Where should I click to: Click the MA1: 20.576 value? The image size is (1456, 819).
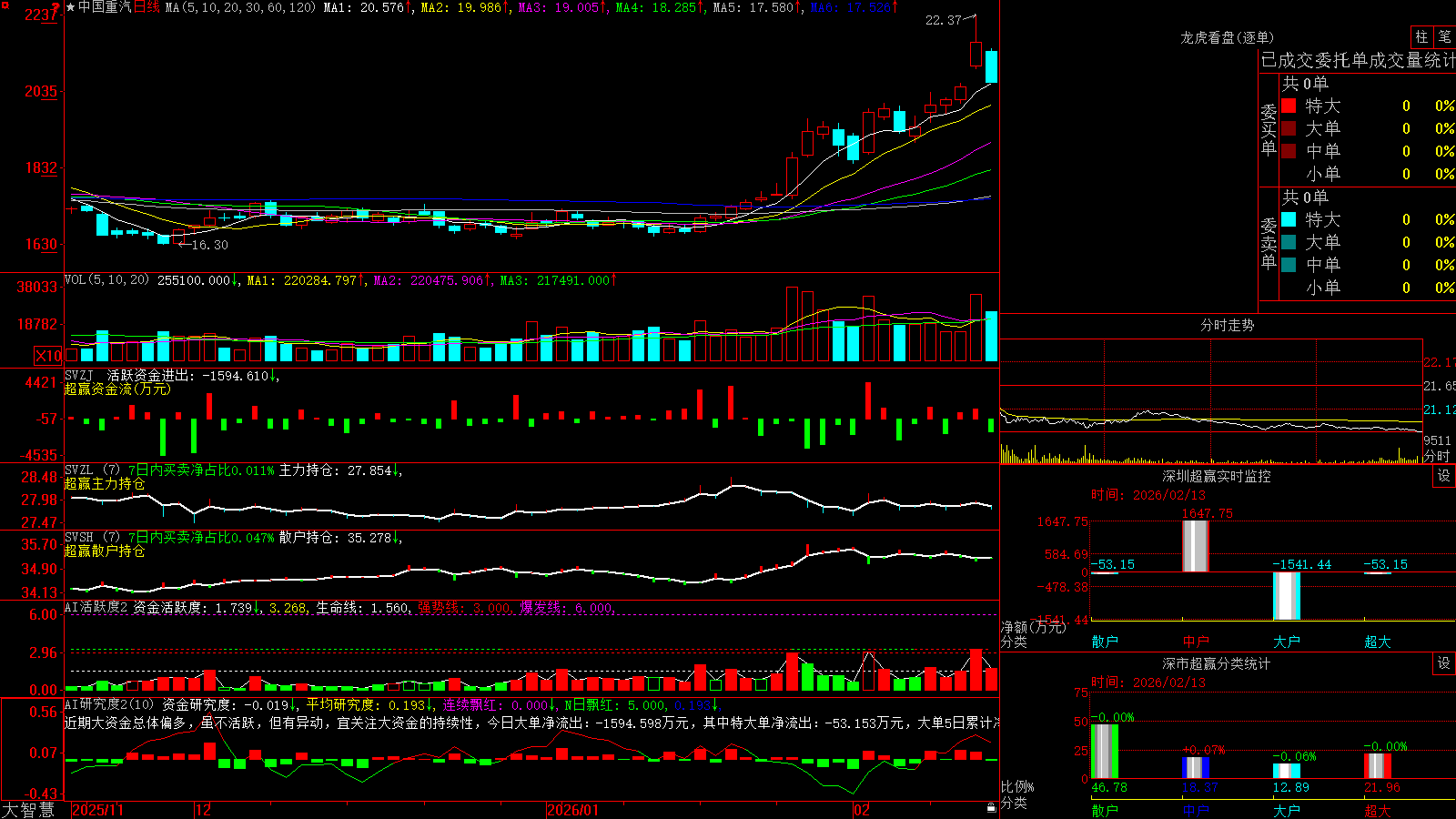(364, 7)
